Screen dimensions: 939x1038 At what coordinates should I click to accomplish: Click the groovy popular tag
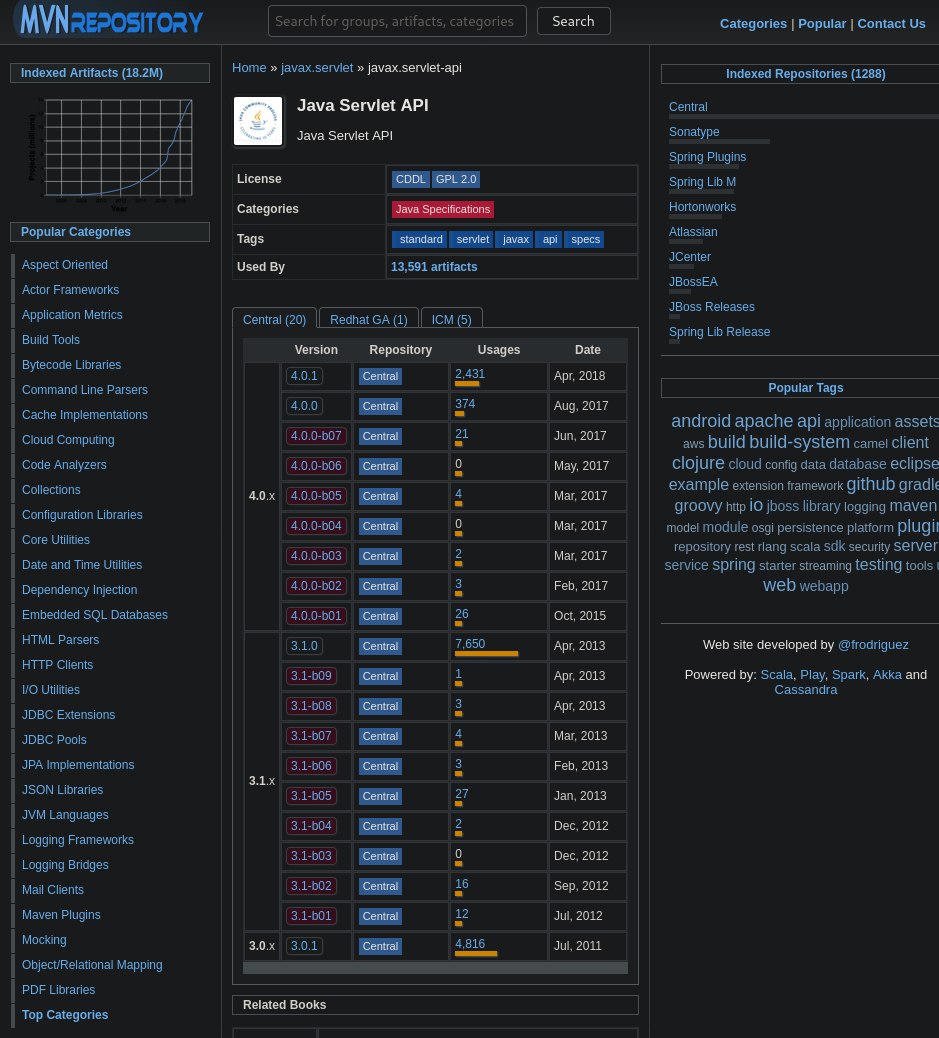698,506
